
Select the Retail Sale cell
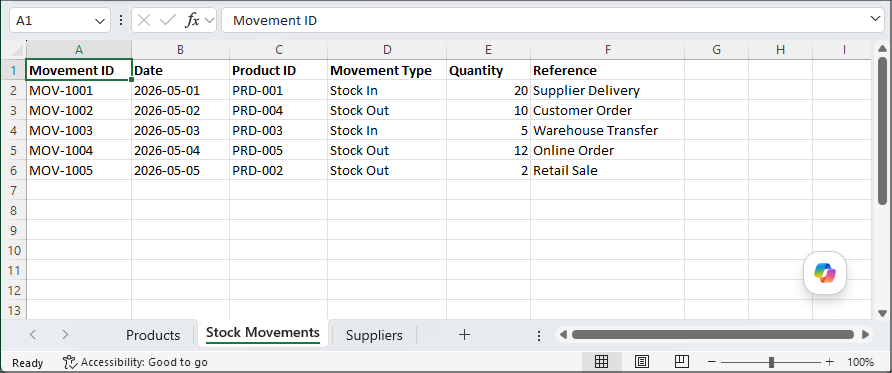pyautogui.click(x=608, y=171)
